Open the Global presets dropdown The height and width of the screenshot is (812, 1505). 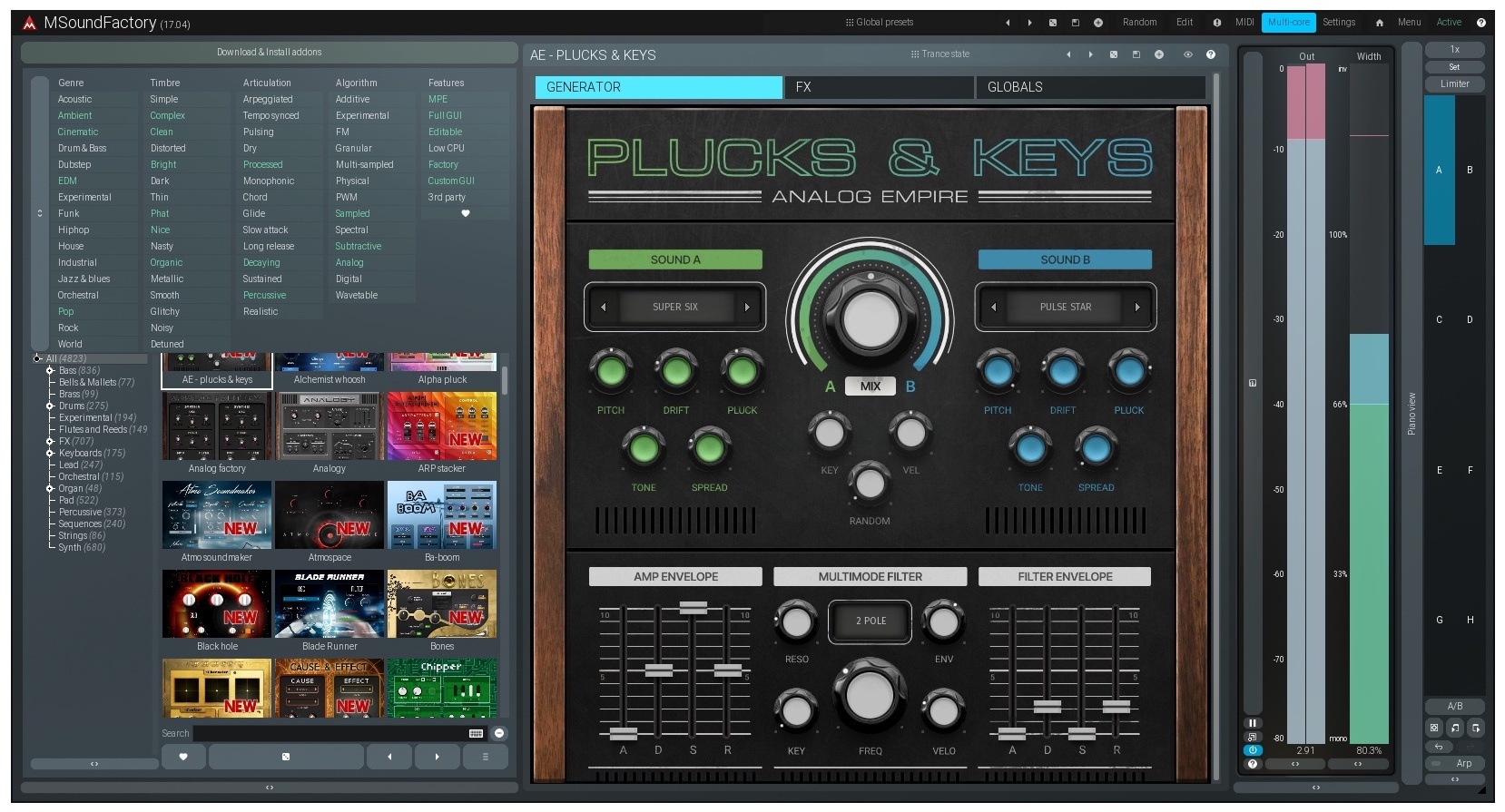pyautogui.click(x=879, y=23)
